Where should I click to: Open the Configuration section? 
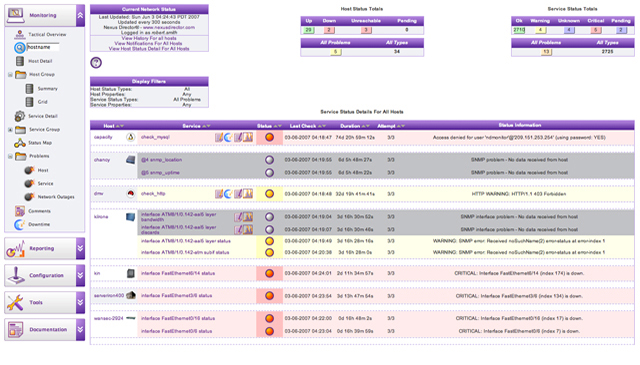tap(47, 275)
